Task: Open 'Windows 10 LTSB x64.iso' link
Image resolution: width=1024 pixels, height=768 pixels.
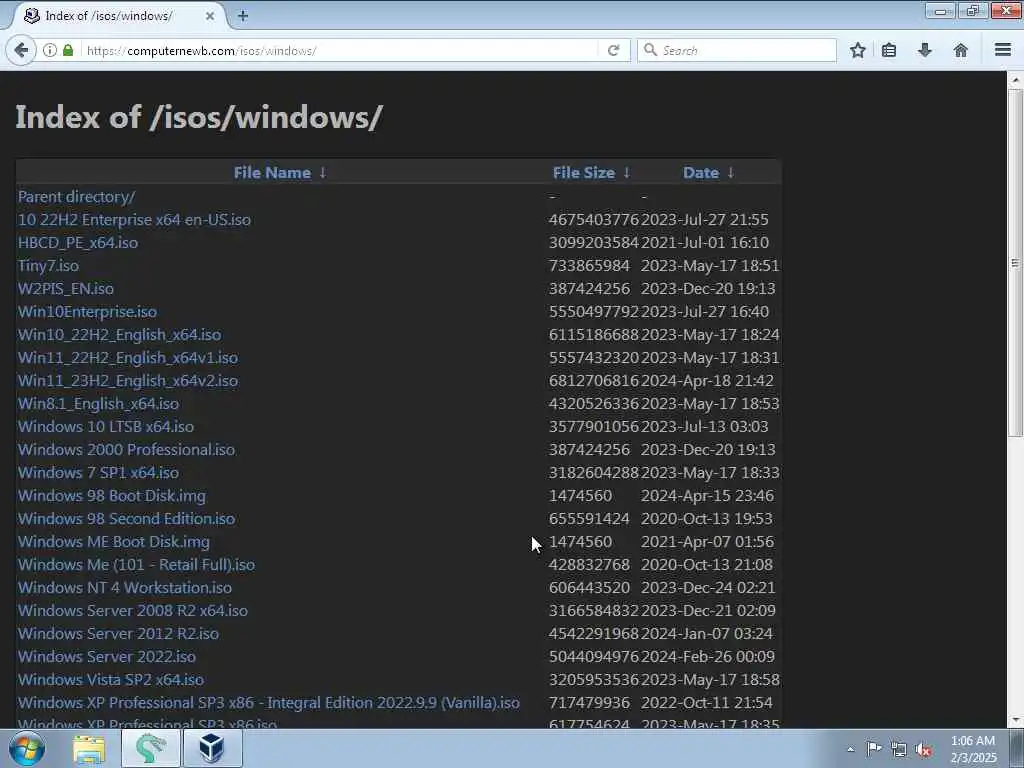Action: (x=106, y=426)
